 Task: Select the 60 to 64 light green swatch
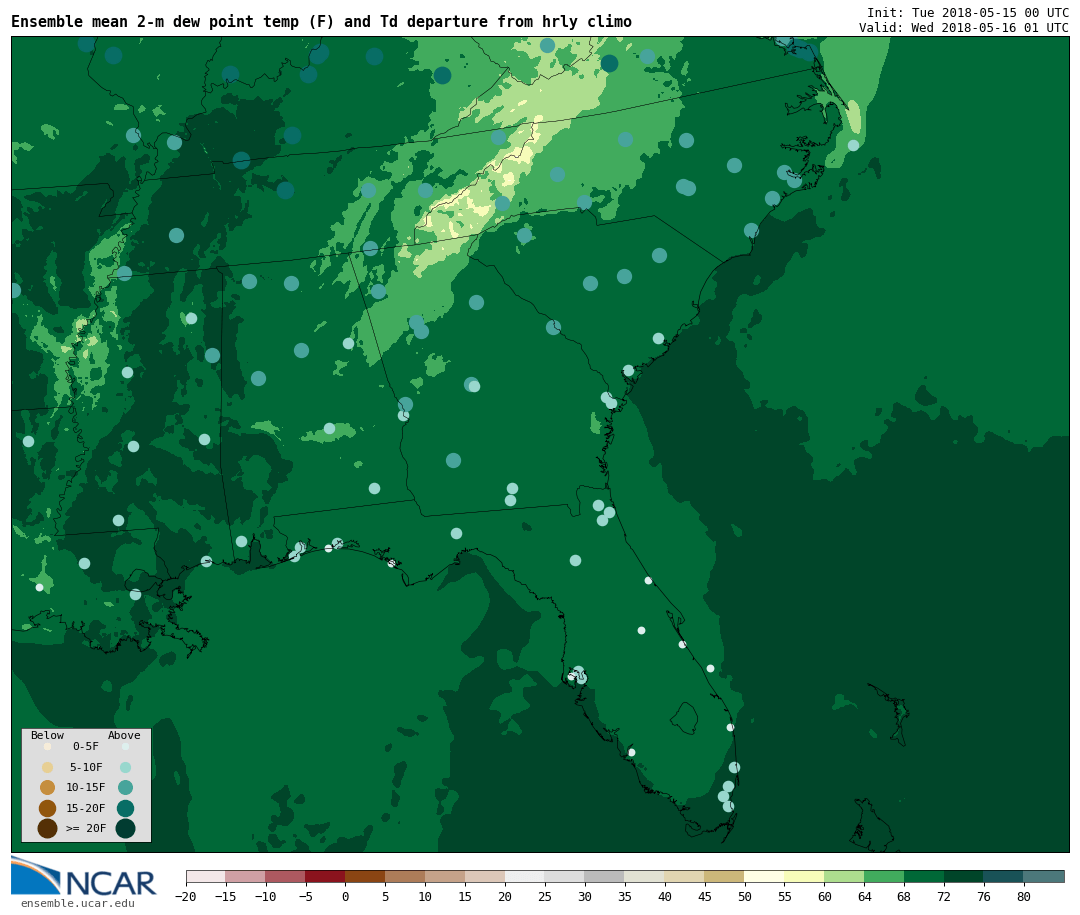(x=844, y=877)
